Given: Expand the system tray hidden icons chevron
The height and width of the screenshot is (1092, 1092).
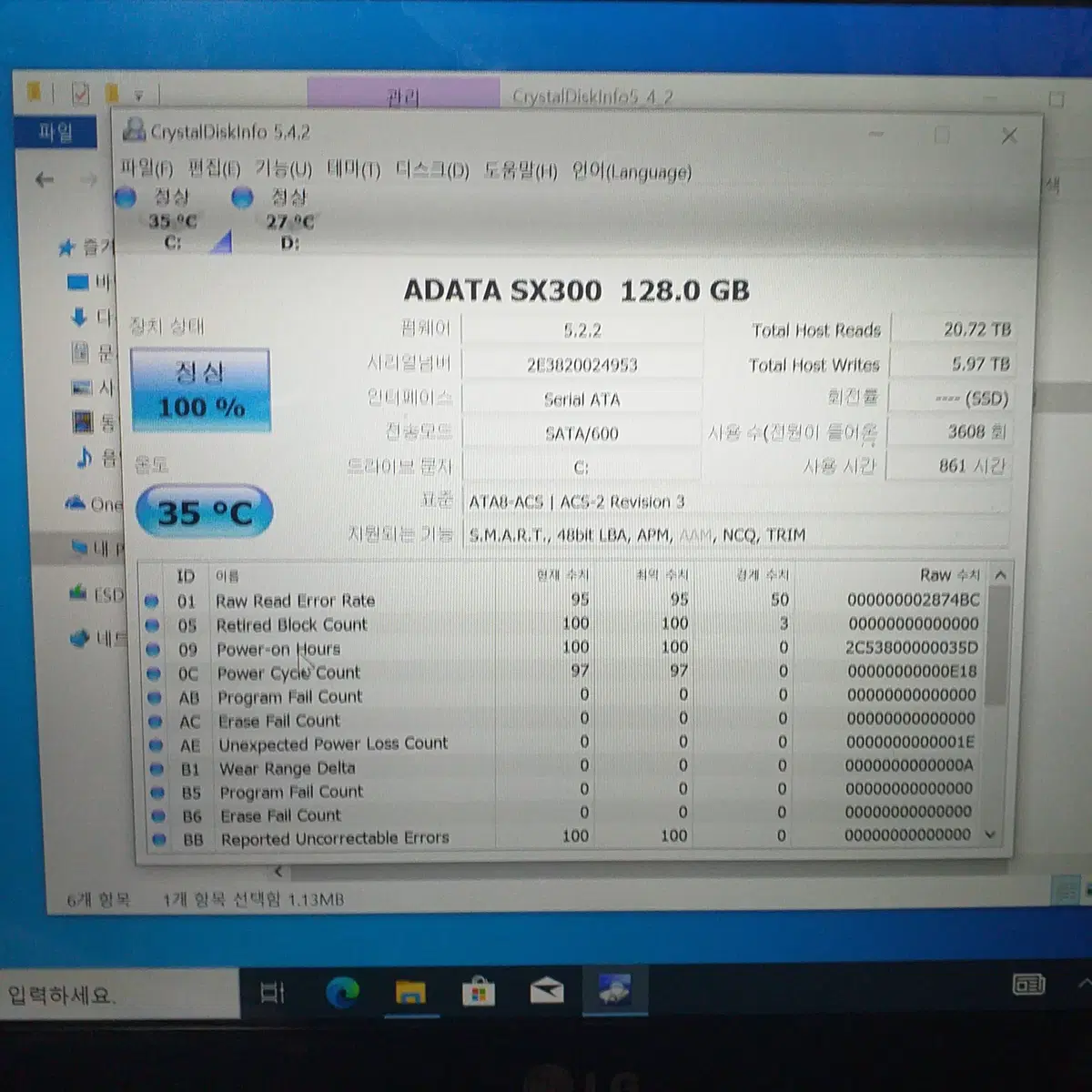Looking at the screenshot, I should click(1084, 984).
